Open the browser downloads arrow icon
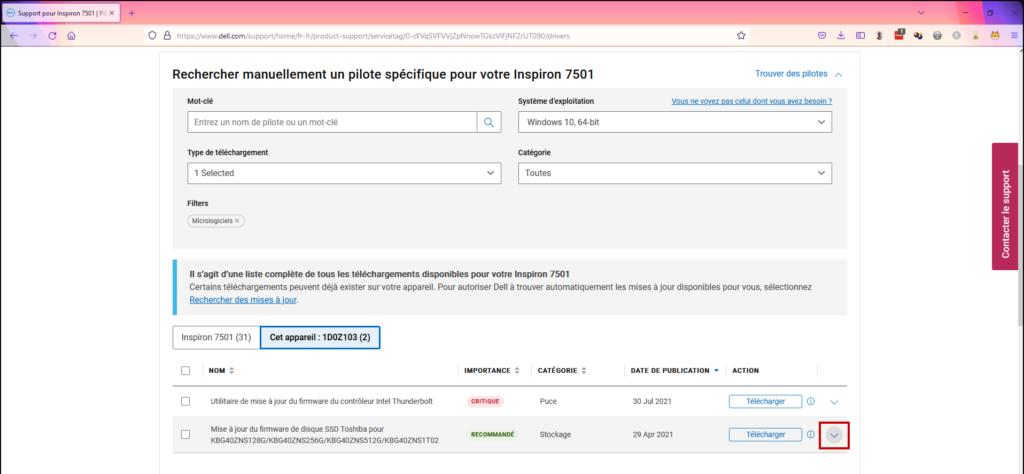The height and width of the screenshot is (474, 1024). 841,36
